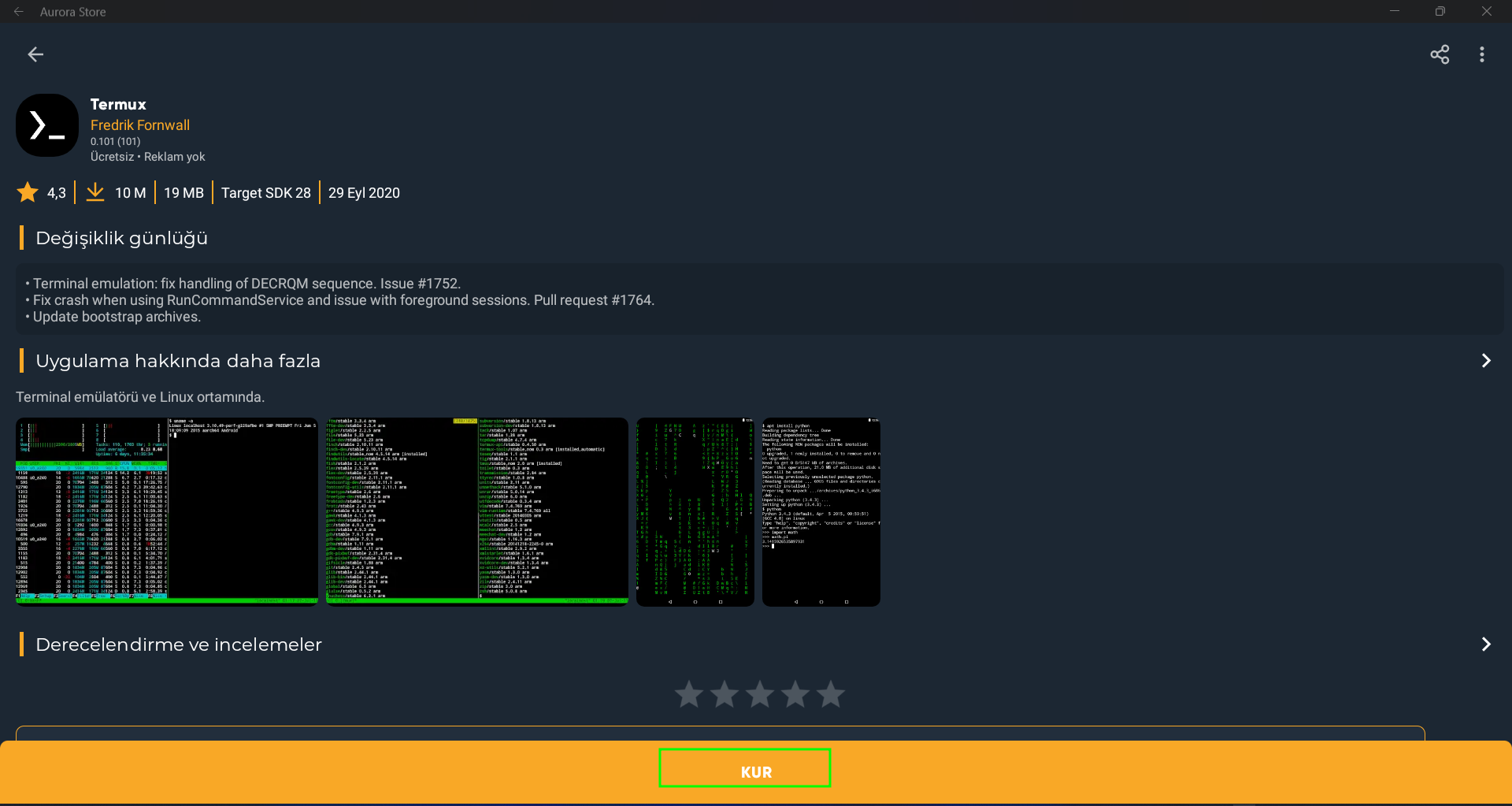Click the 4,3 rating value

(x=57, y=193)
